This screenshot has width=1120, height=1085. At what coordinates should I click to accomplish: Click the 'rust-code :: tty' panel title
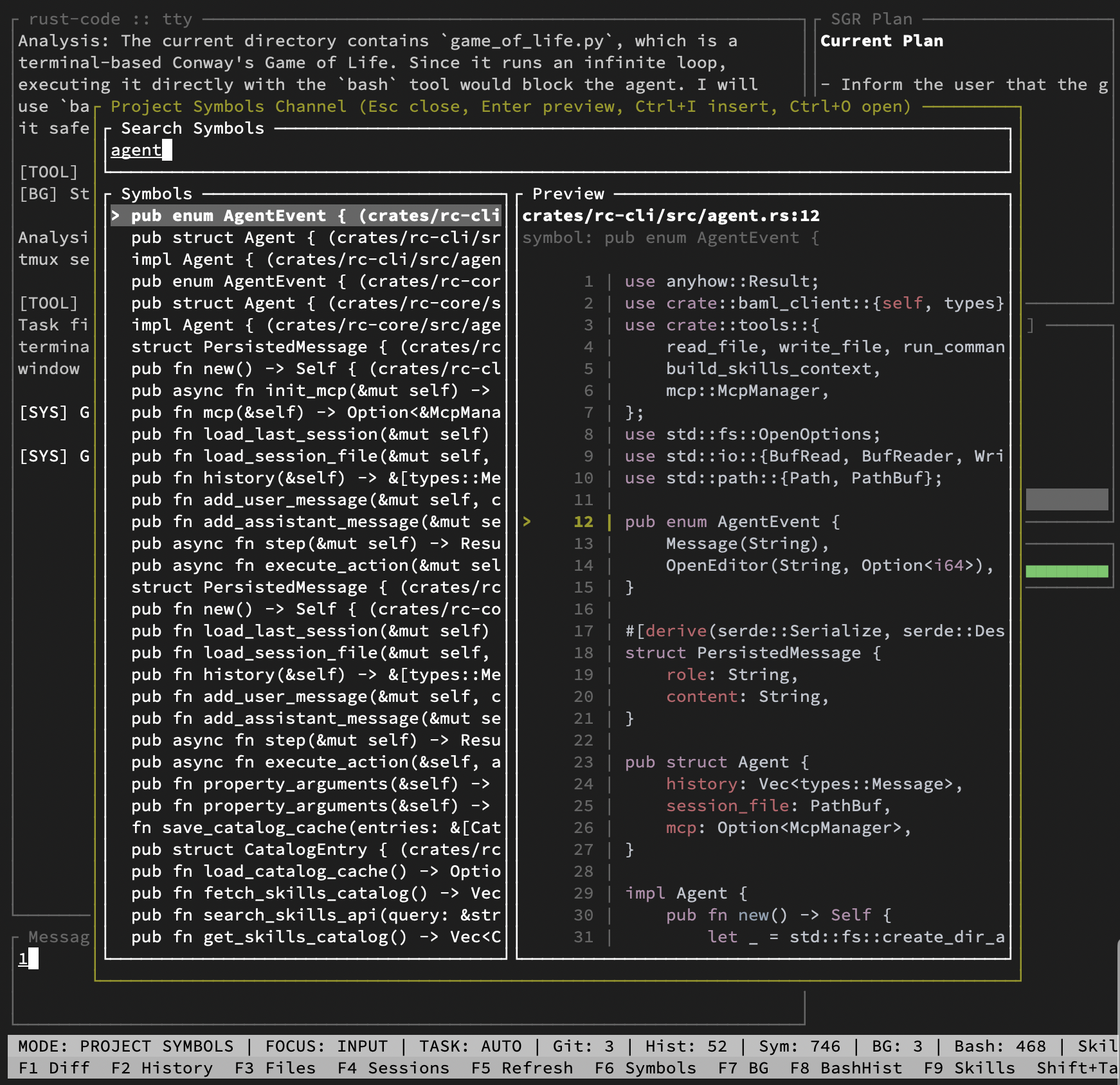tap(111, 19)
